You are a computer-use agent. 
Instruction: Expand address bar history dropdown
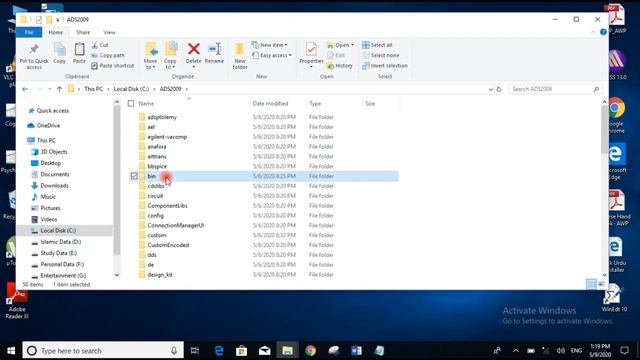(x=491, y=89)
